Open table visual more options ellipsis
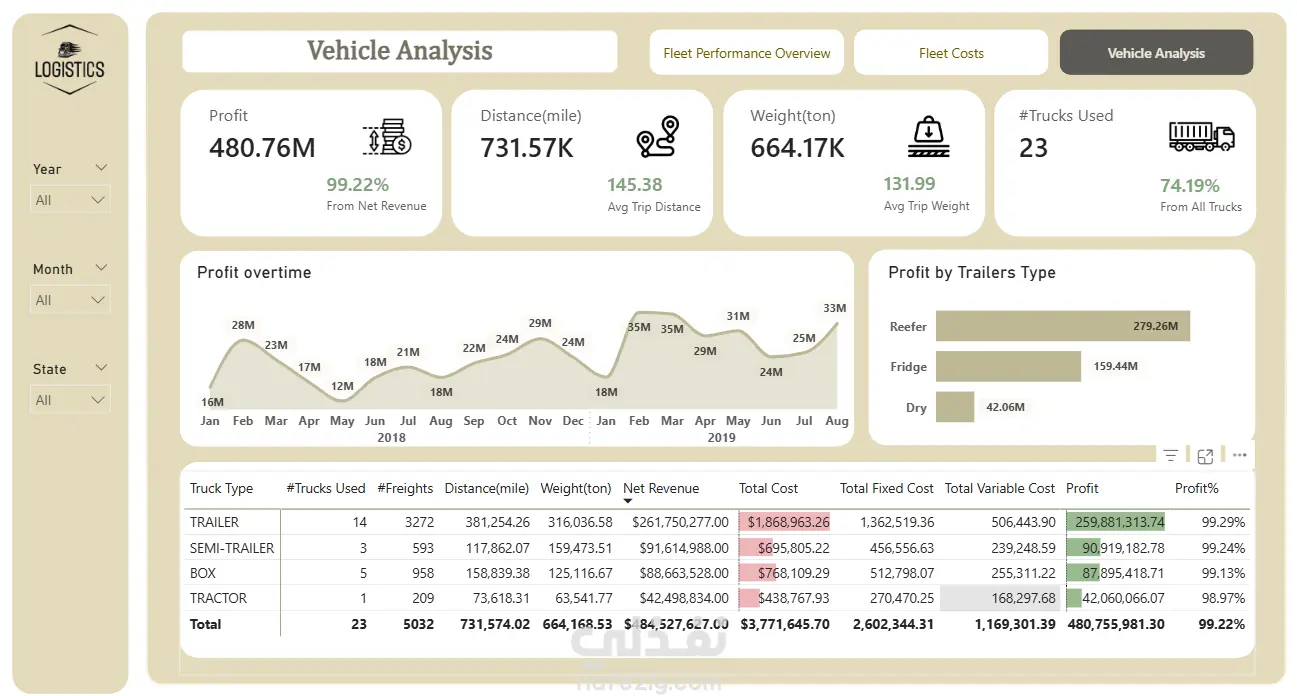This screenshot has width=1297, height=696. 1240,456
